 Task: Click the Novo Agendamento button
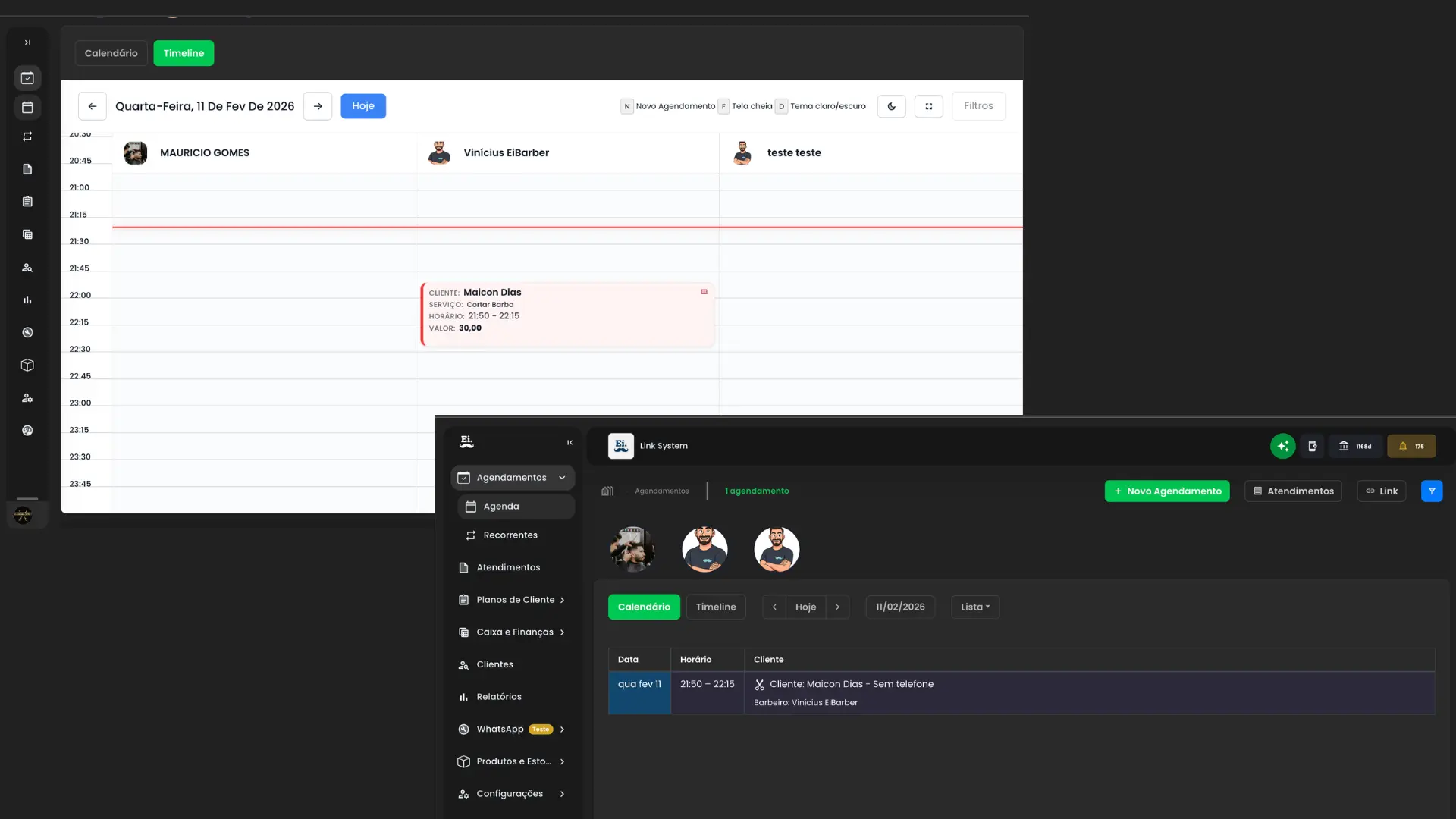(x=1166, y=491)
